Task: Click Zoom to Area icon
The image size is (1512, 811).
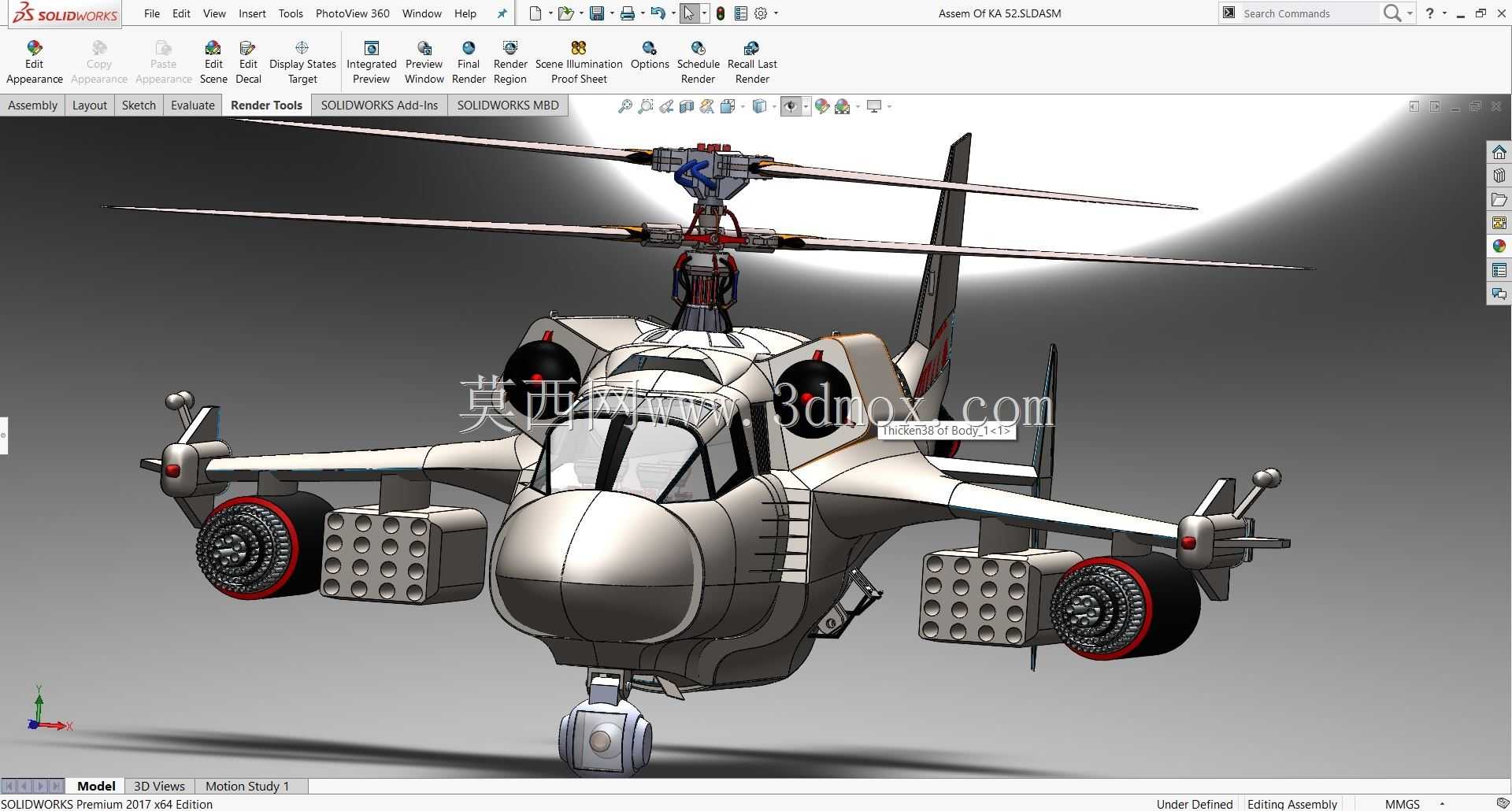Action: (646, 106)
